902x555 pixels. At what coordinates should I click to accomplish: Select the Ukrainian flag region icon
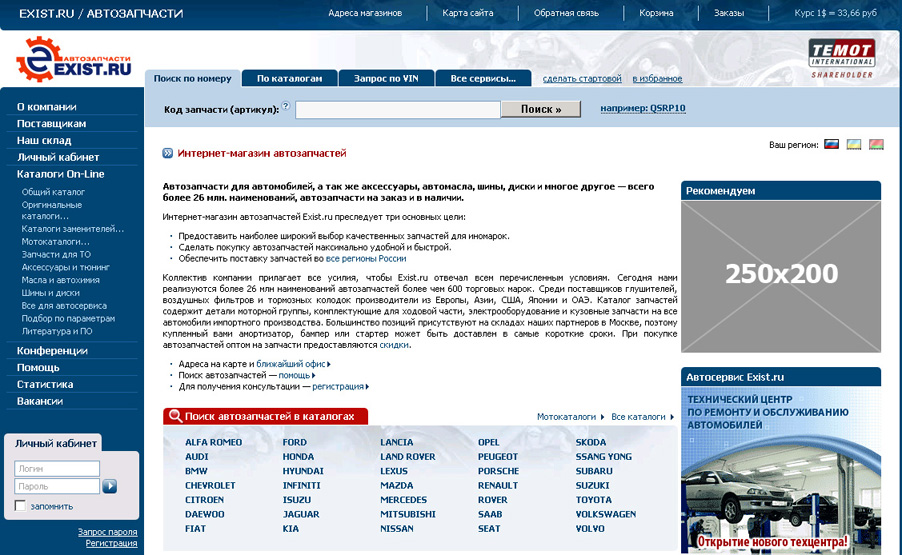[854, 145]
